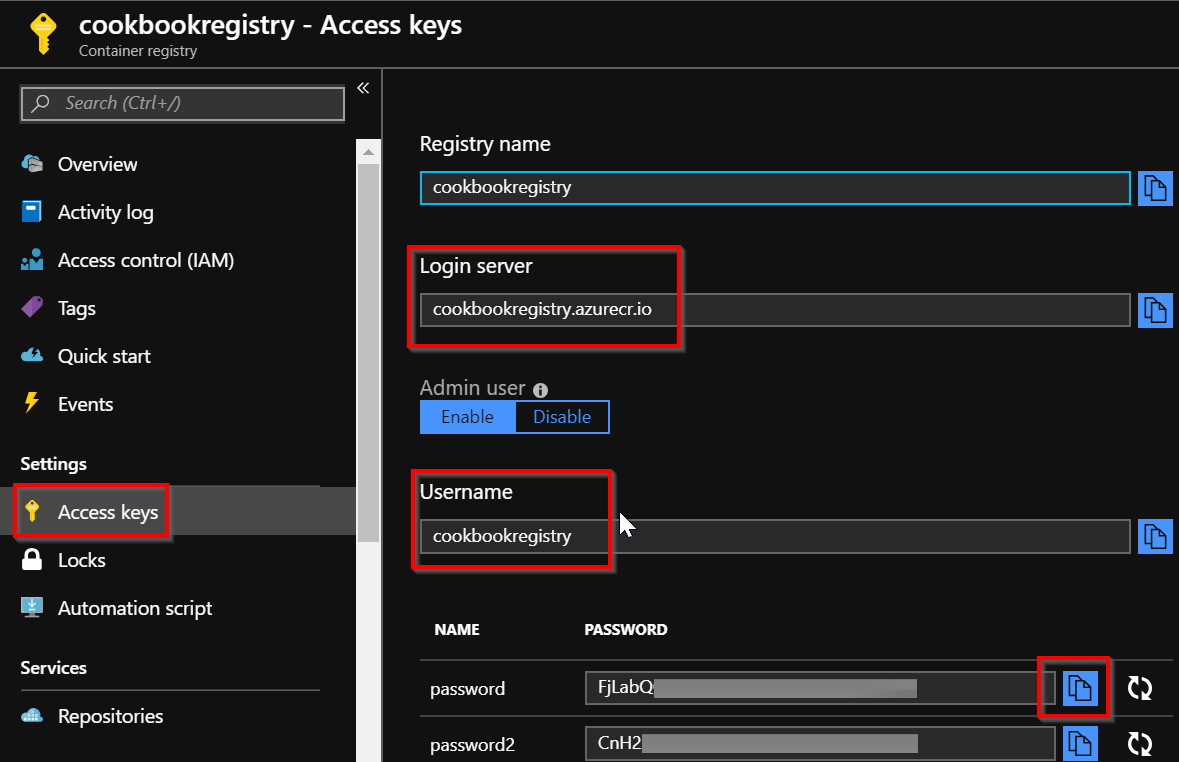This screenshot has height=762, width=1179.
Task: Open Quick start guide
Action: 104,356
